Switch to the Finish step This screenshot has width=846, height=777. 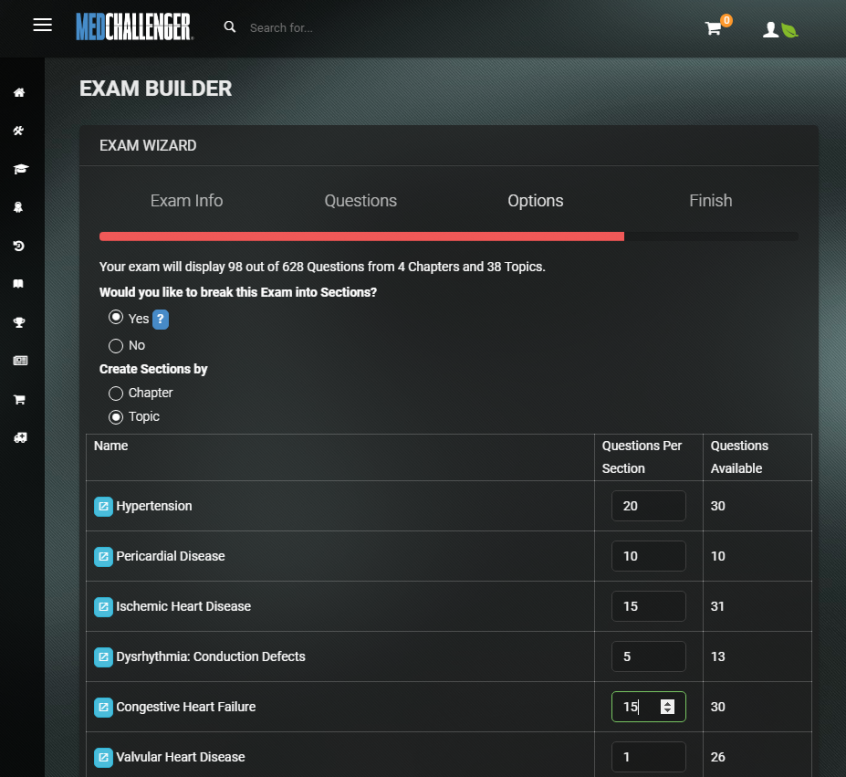click(x=711, y=201)
